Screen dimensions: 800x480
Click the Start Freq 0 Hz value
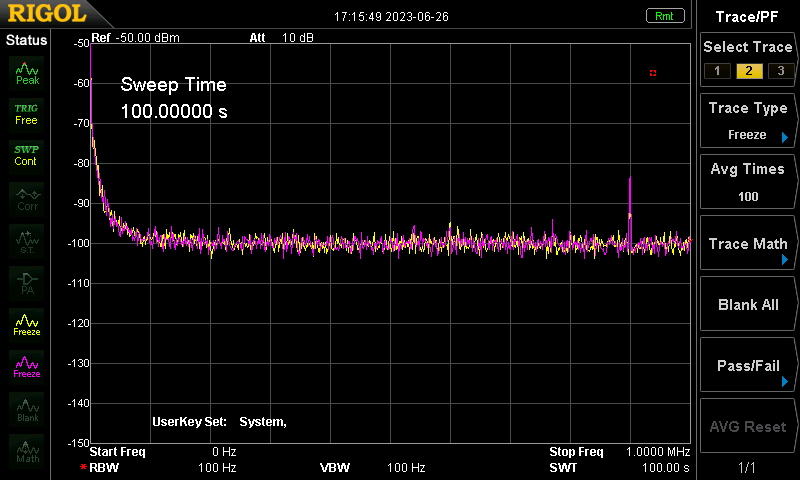click(224, 452)
